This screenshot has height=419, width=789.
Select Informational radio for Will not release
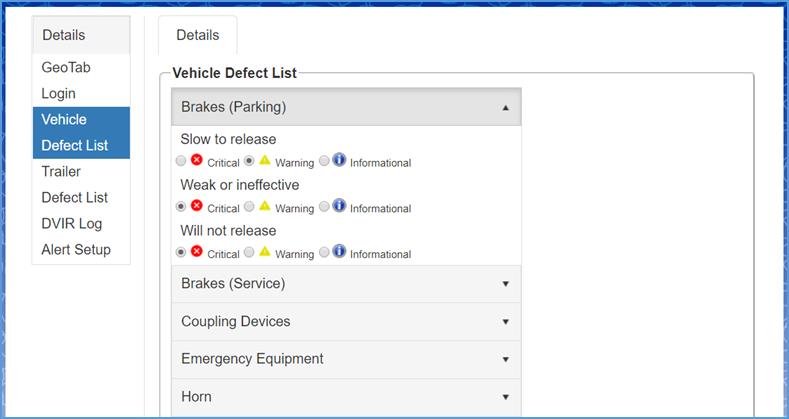[x=324, y=252]
